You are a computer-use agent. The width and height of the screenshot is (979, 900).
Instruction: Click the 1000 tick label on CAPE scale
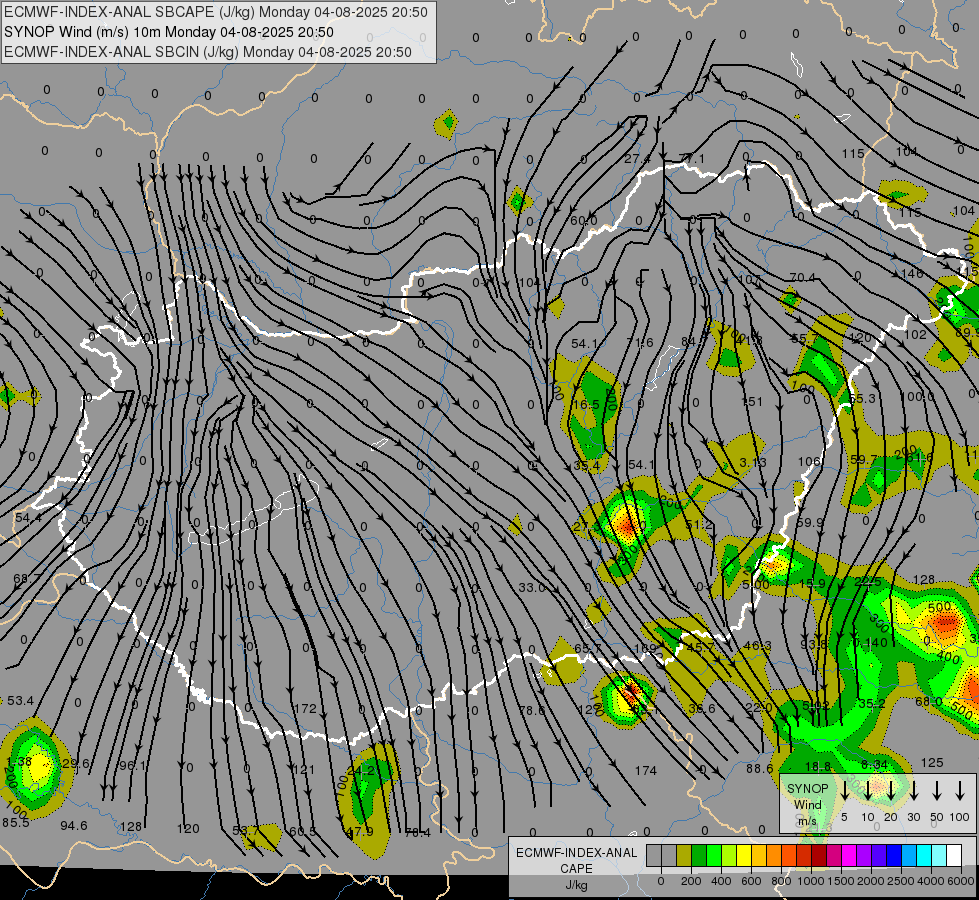811,881
